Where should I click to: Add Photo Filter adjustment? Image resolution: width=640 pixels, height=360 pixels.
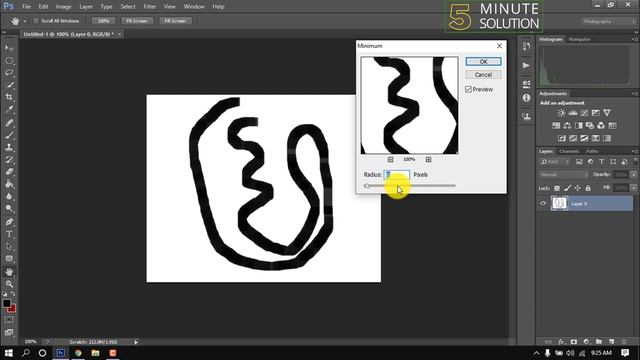click(x=590, y=125)
